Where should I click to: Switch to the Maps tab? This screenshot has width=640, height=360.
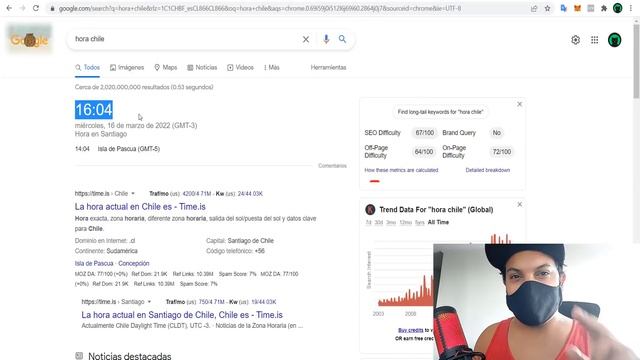pos(166,68)
